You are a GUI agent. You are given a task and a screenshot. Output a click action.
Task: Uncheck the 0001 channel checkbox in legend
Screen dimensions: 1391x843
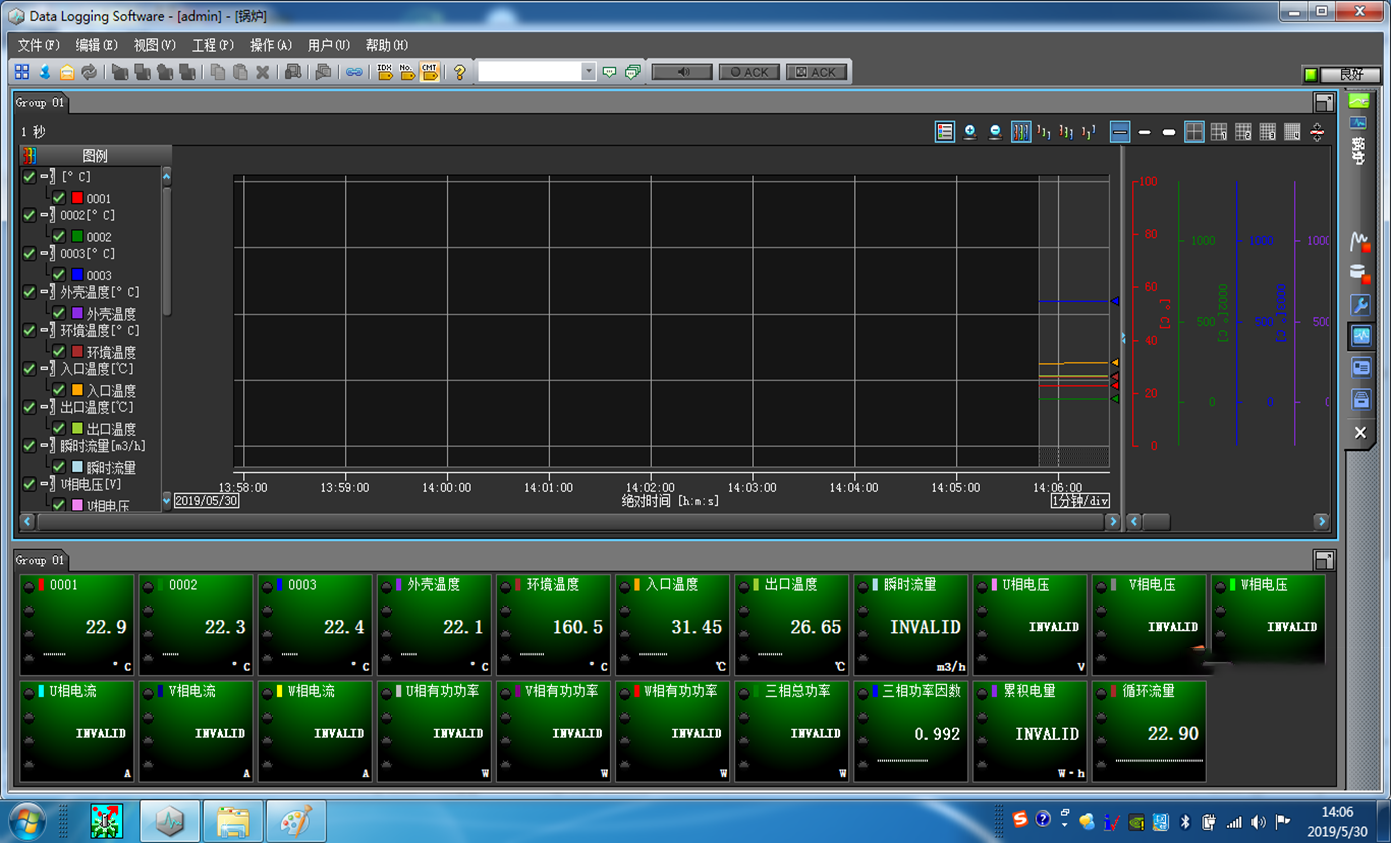[x=59, y=198]
